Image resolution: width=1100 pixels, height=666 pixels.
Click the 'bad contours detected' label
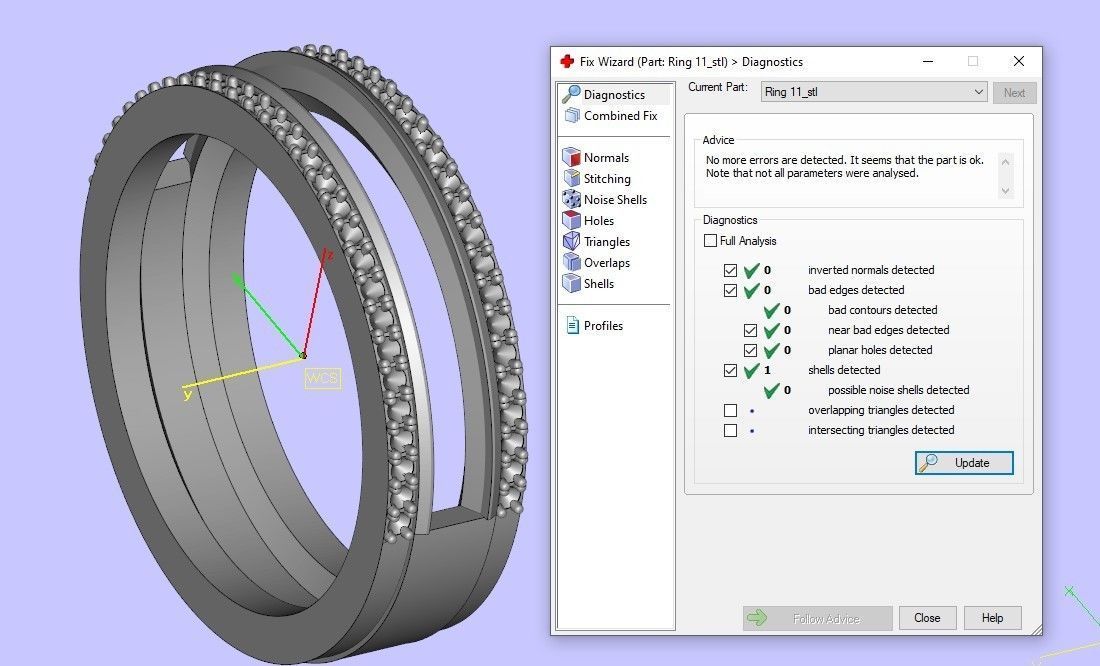(883, 310)
